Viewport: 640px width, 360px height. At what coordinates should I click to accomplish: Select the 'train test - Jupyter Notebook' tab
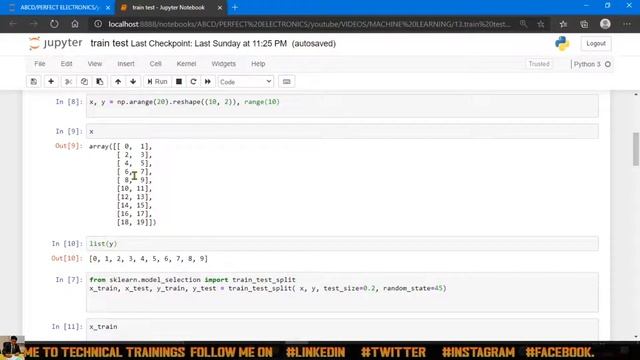tap(168, 7)
